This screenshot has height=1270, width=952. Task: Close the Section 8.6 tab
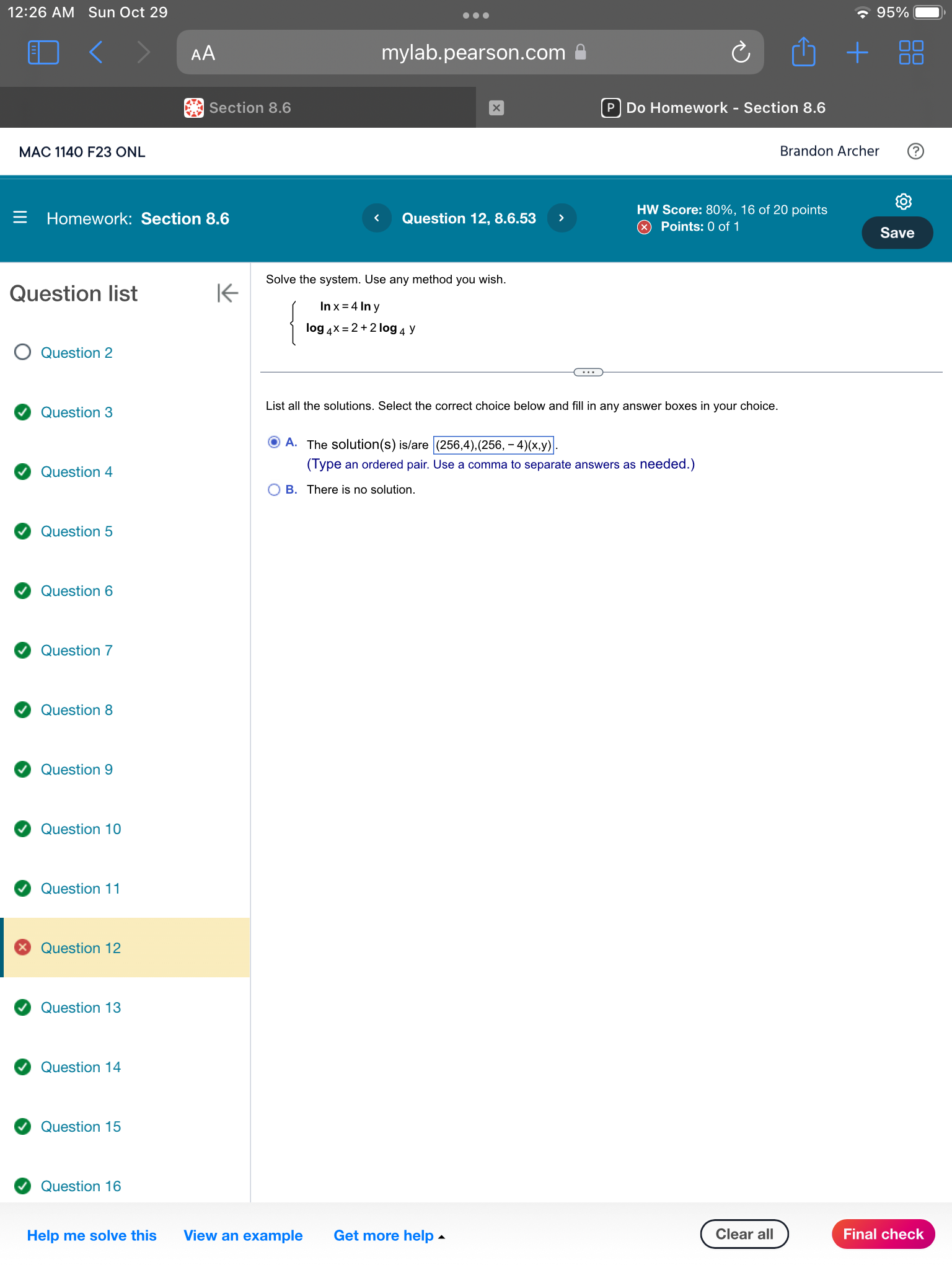[496, 108]
